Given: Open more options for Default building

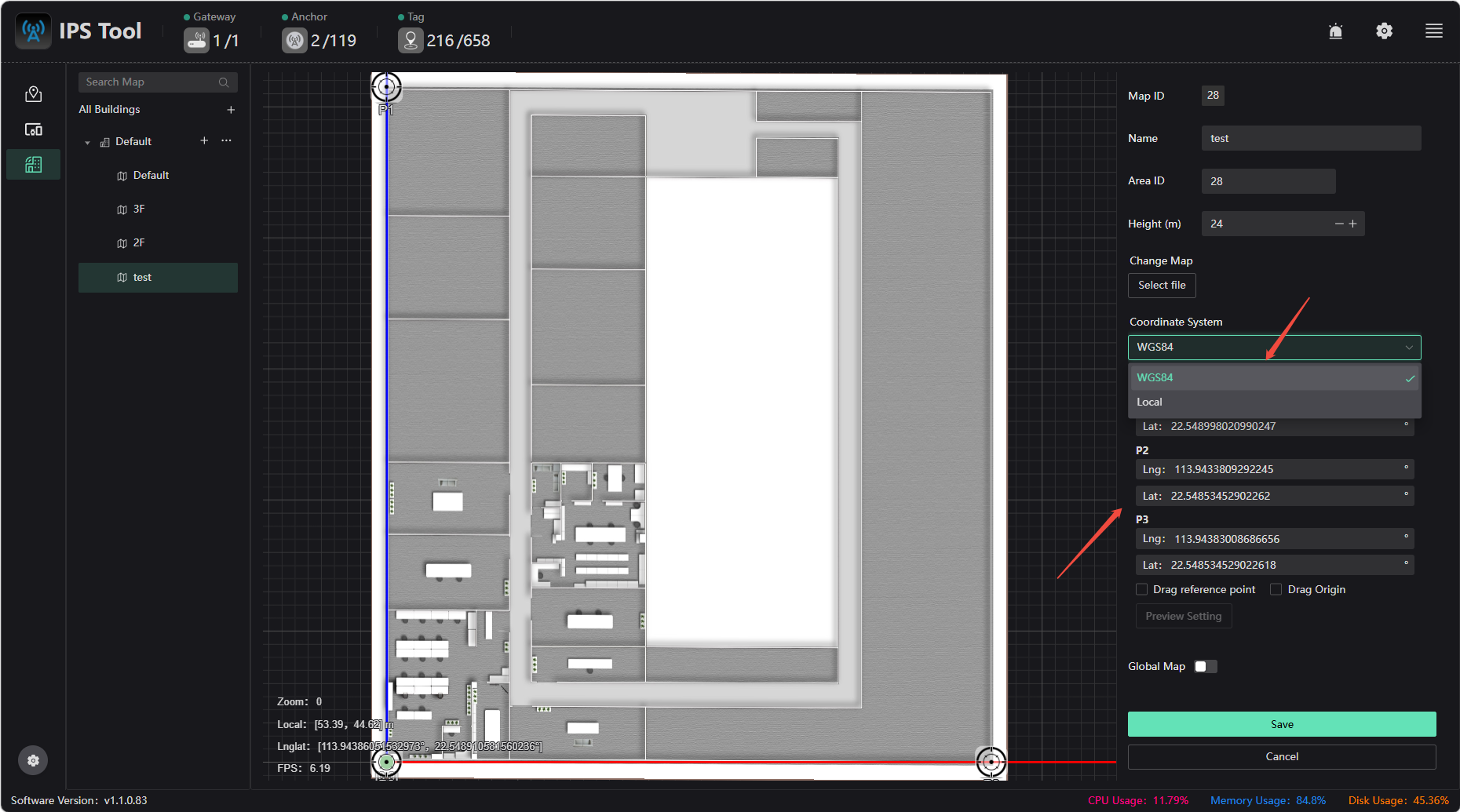Looking at the screenshot, I should (x=227, y=140).
